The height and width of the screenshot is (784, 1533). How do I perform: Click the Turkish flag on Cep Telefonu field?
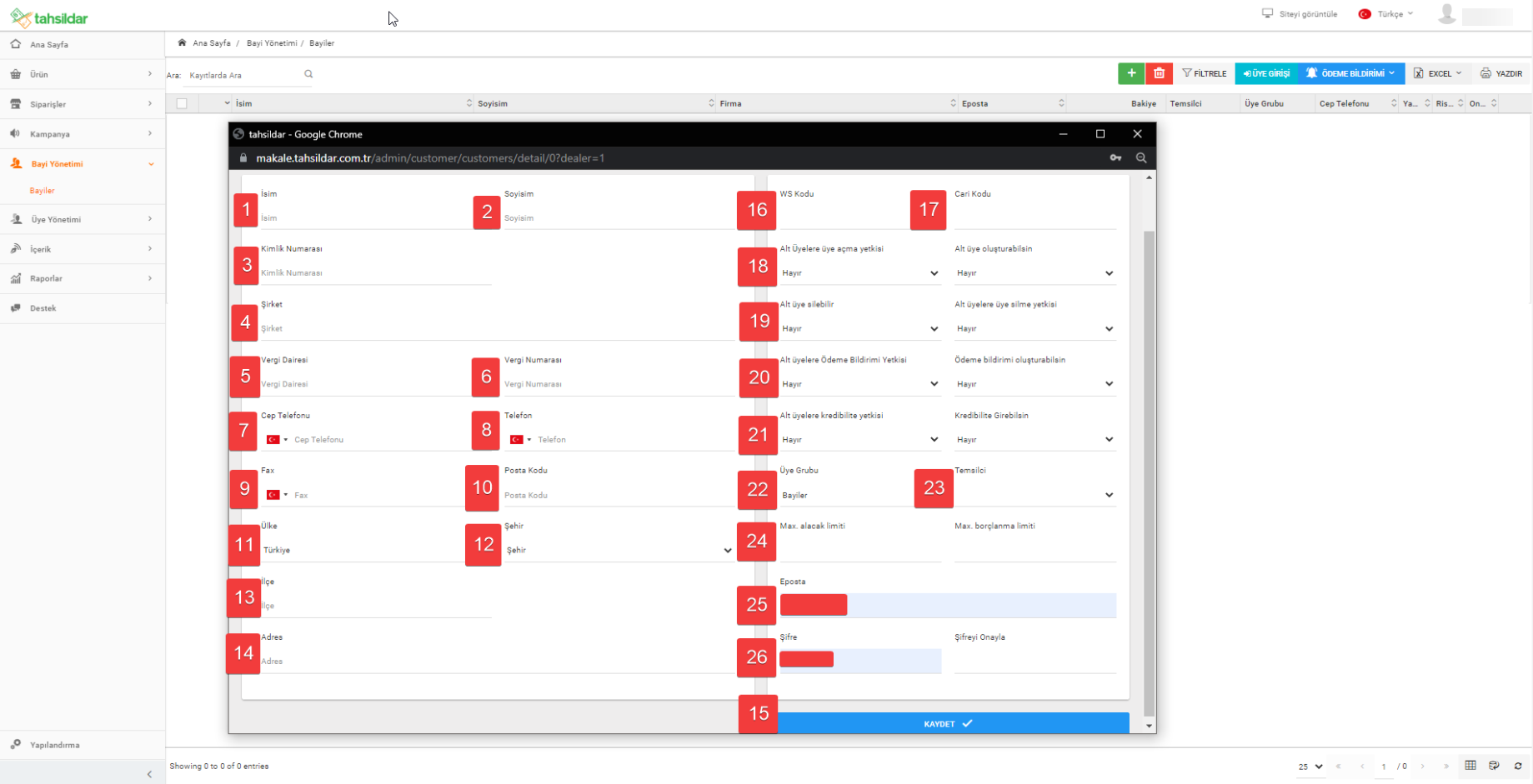(273, 439)
